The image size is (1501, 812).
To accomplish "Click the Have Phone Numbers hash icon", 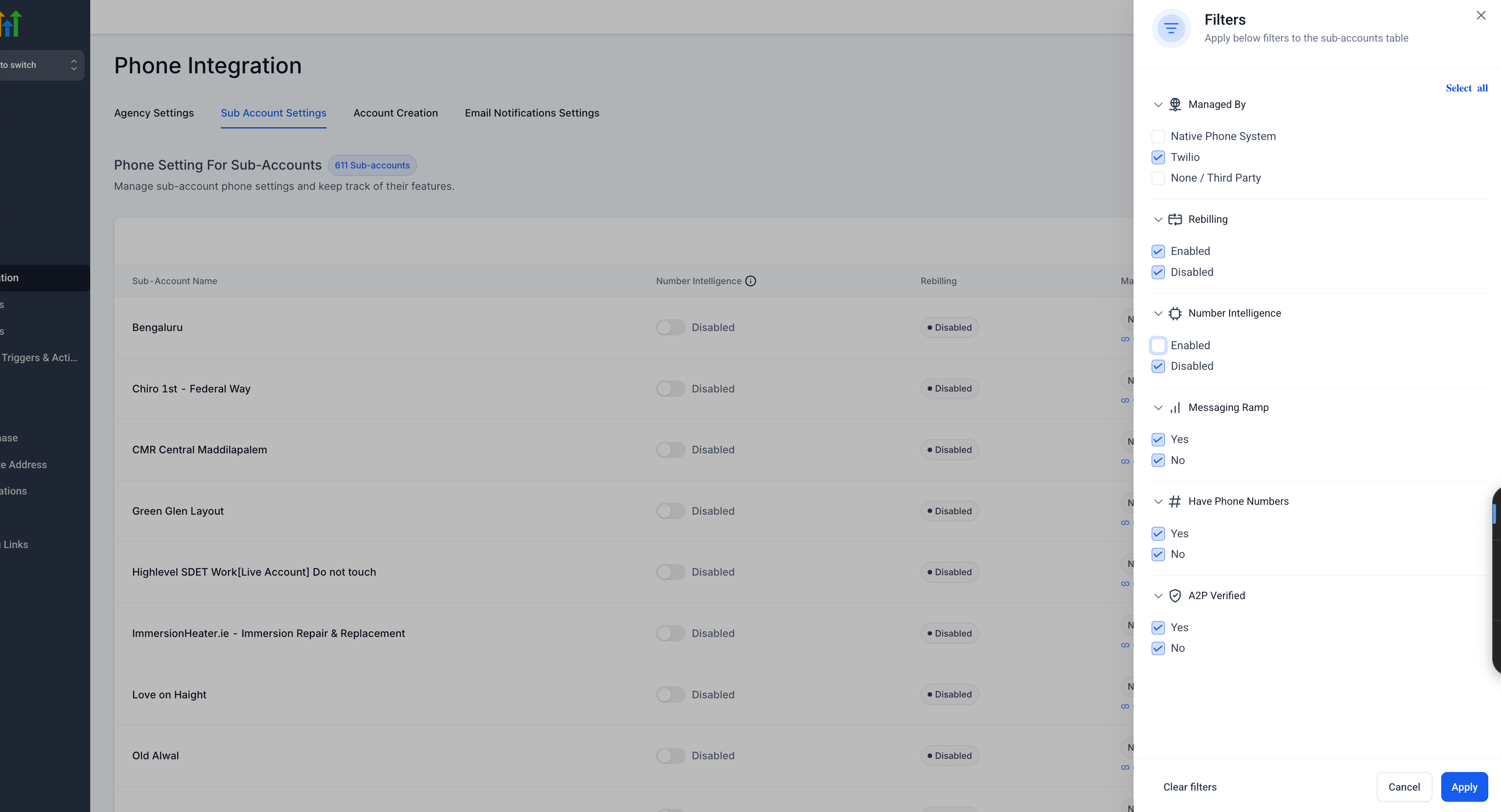I will (1175, 502).
